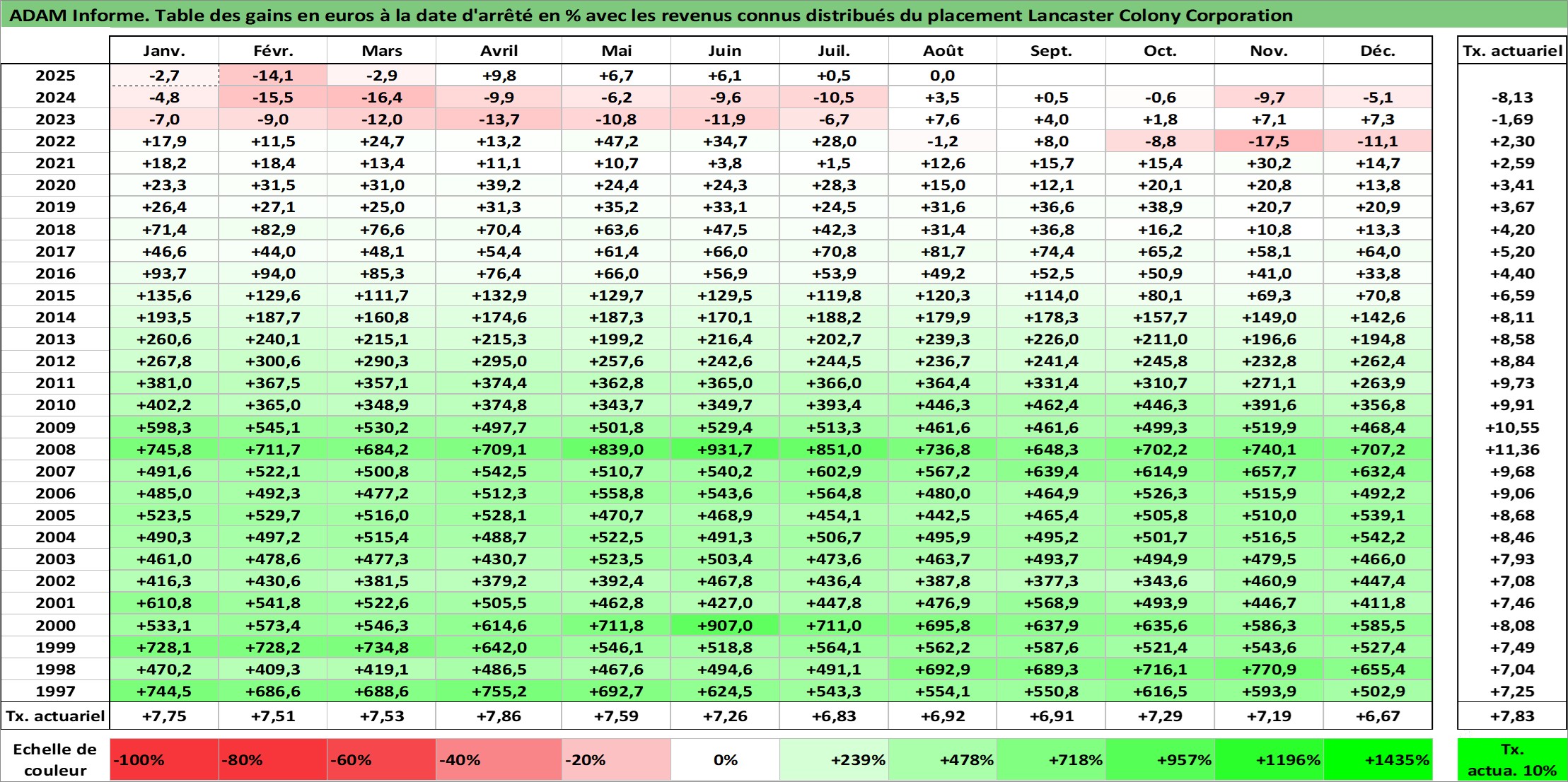Select the 'Août' column header
Screen dimensions: 1568x782
pos(943,51)
